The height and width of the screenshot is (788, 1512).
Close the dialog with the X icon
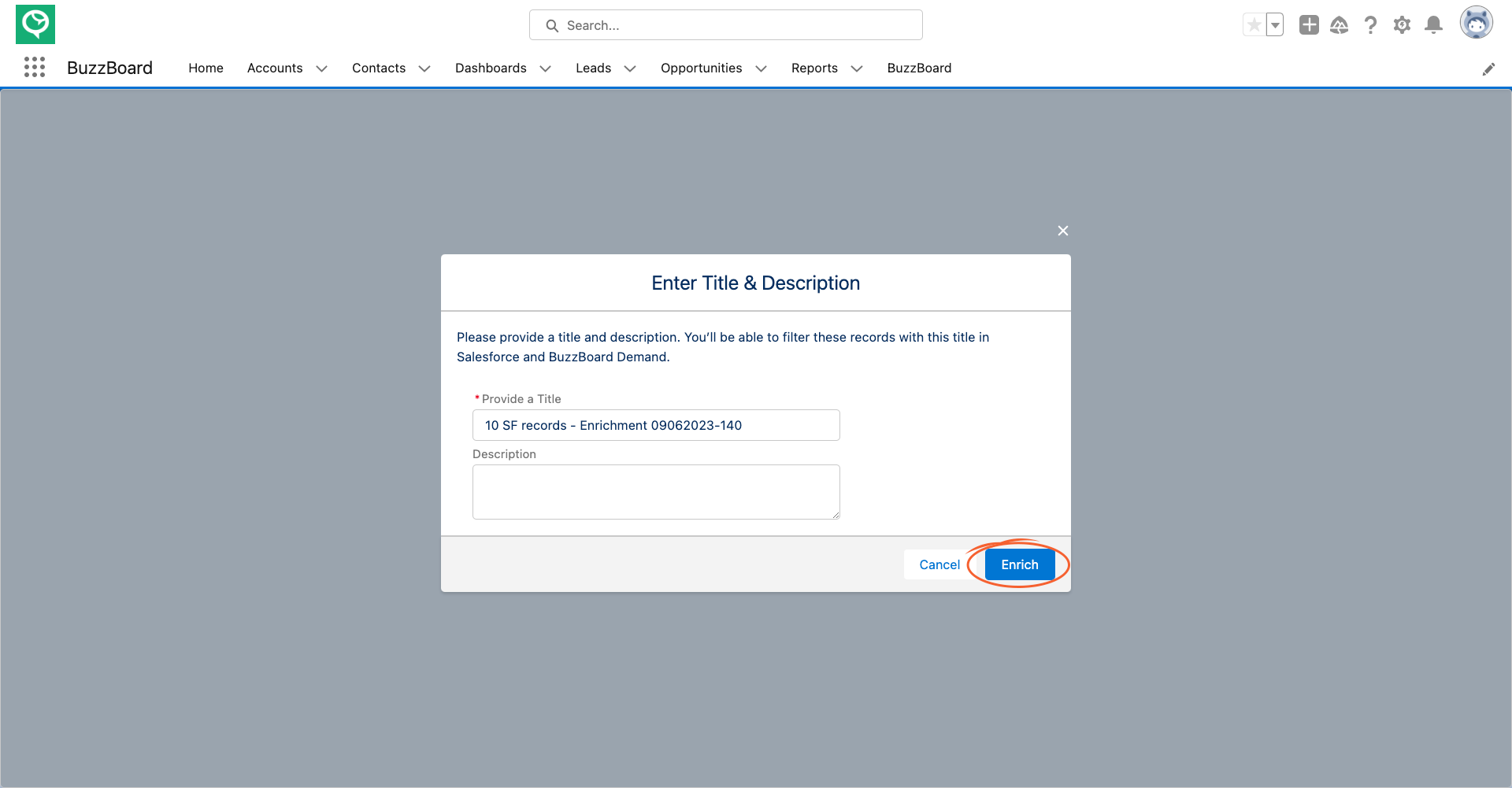click(x=1063, y=231)
